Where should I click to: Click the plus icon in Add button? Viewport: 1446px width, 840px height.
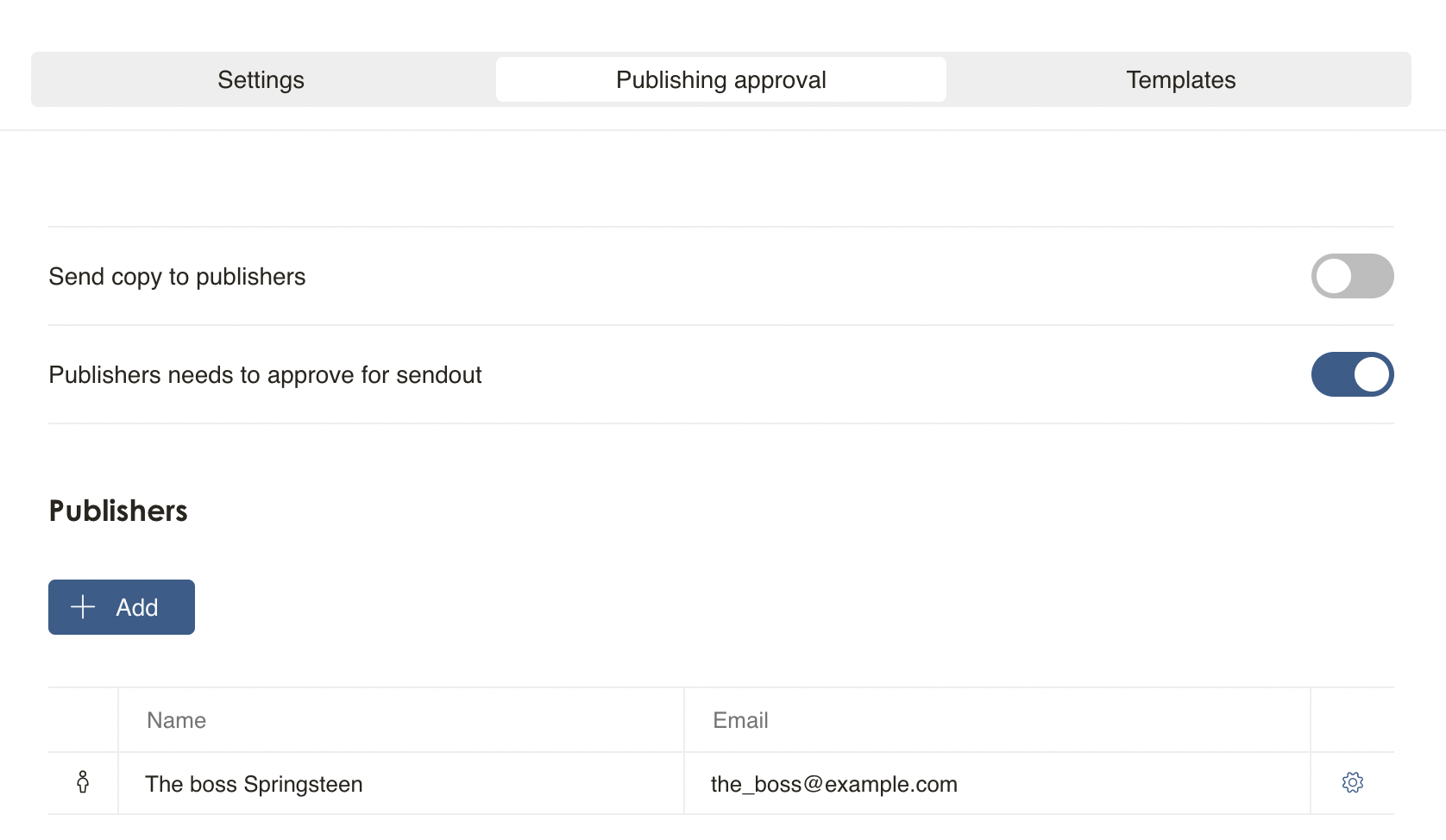[83, 607]
